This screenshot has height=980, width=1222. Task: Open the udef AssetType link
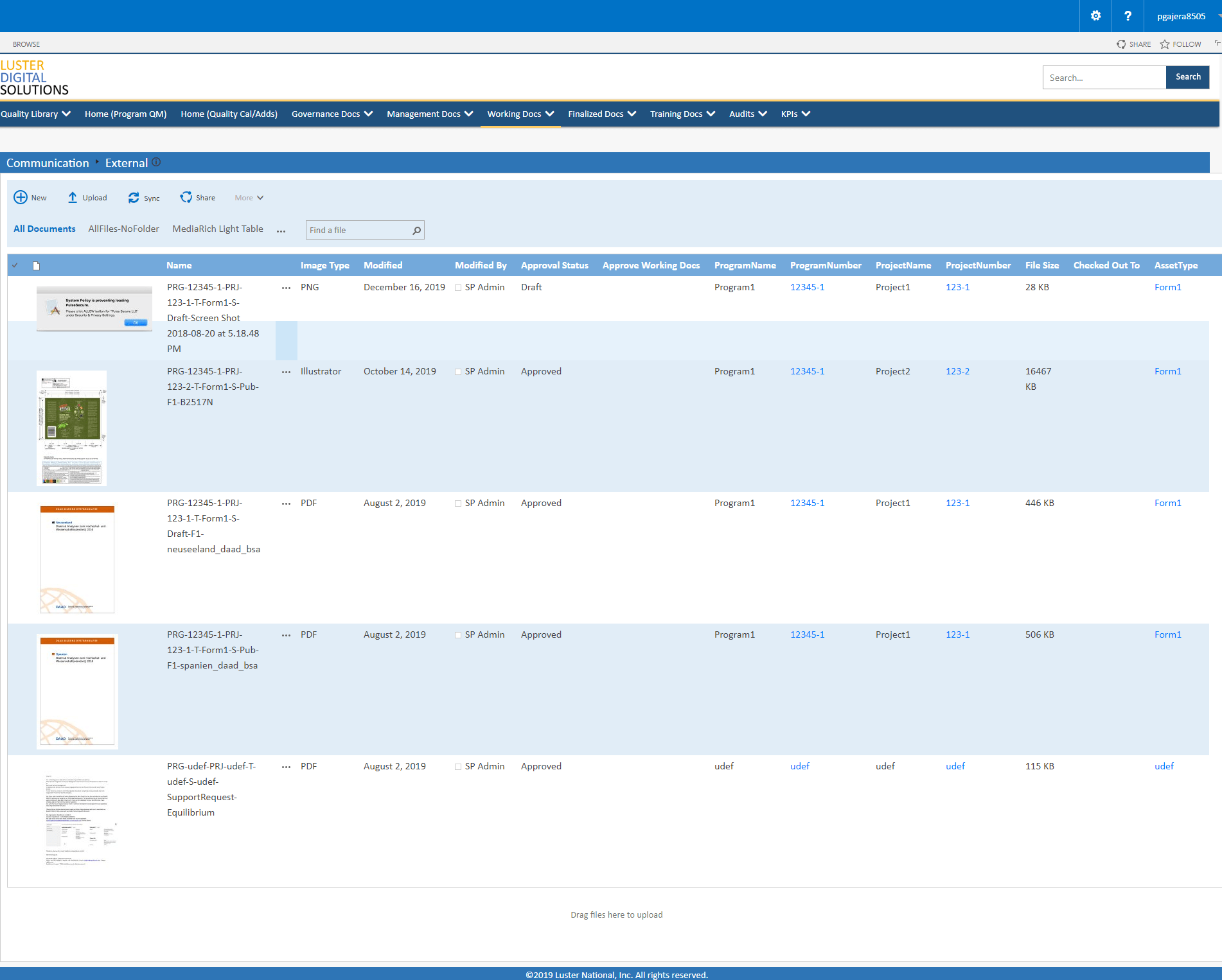(1164, 766)
